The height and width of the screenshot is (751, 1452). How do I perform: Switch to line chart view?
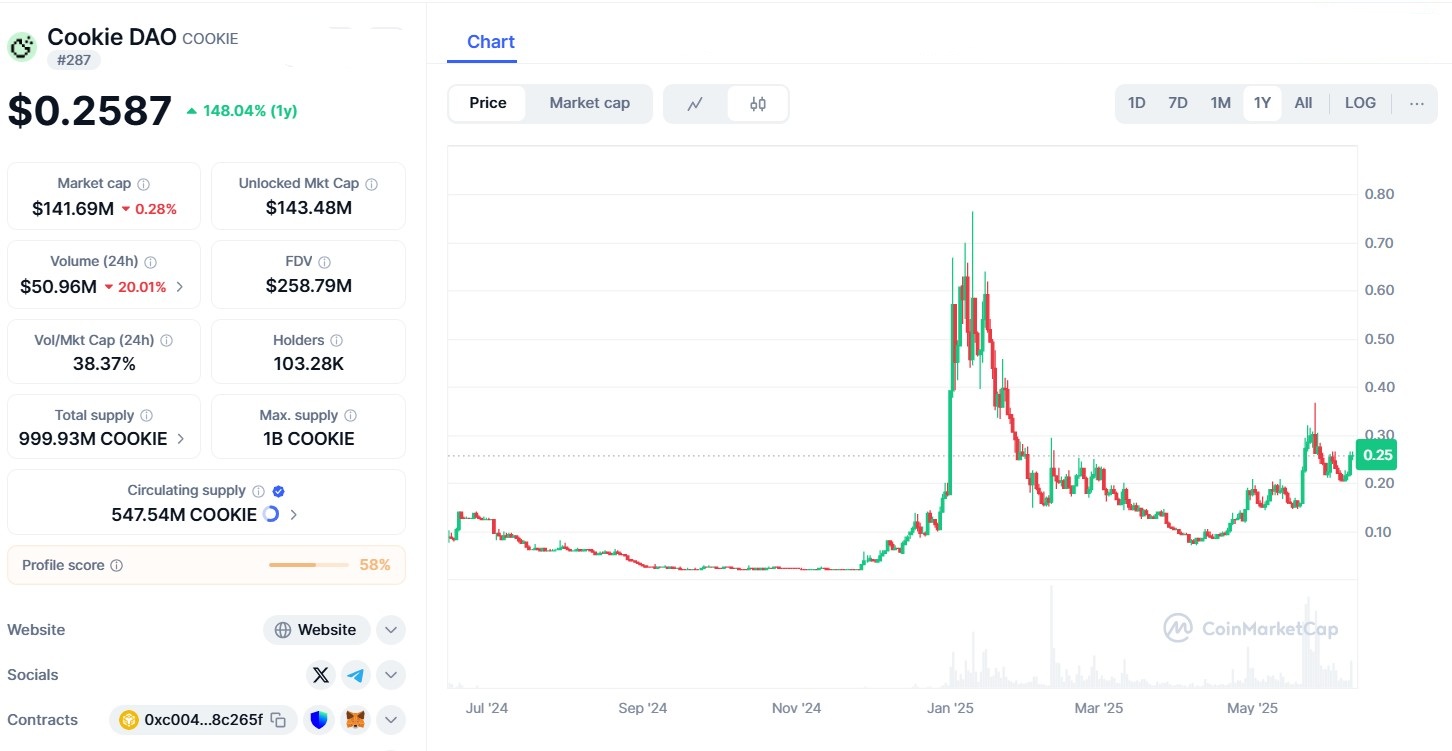695,103
